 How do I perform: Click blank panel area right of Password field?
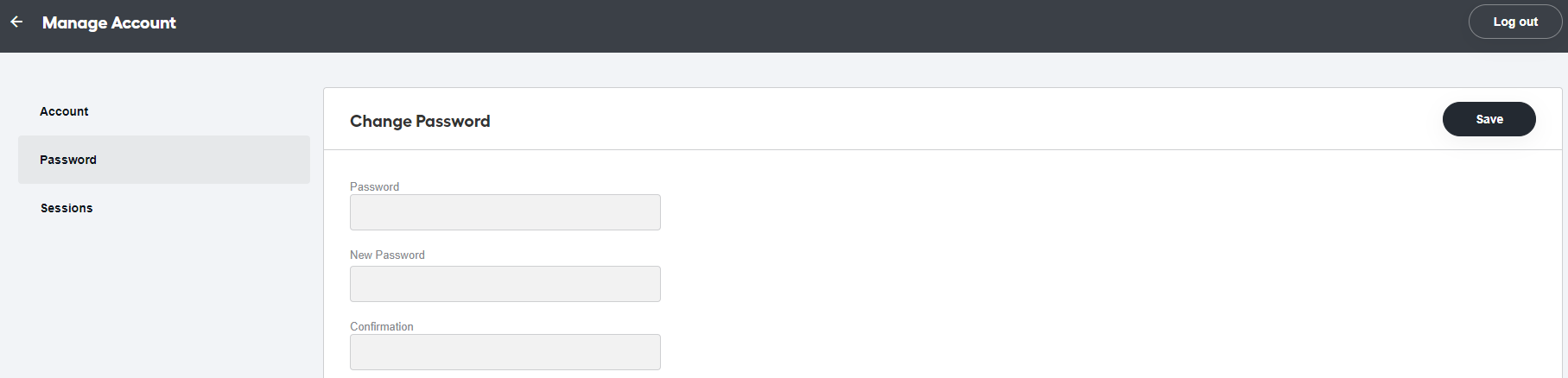1106,212
